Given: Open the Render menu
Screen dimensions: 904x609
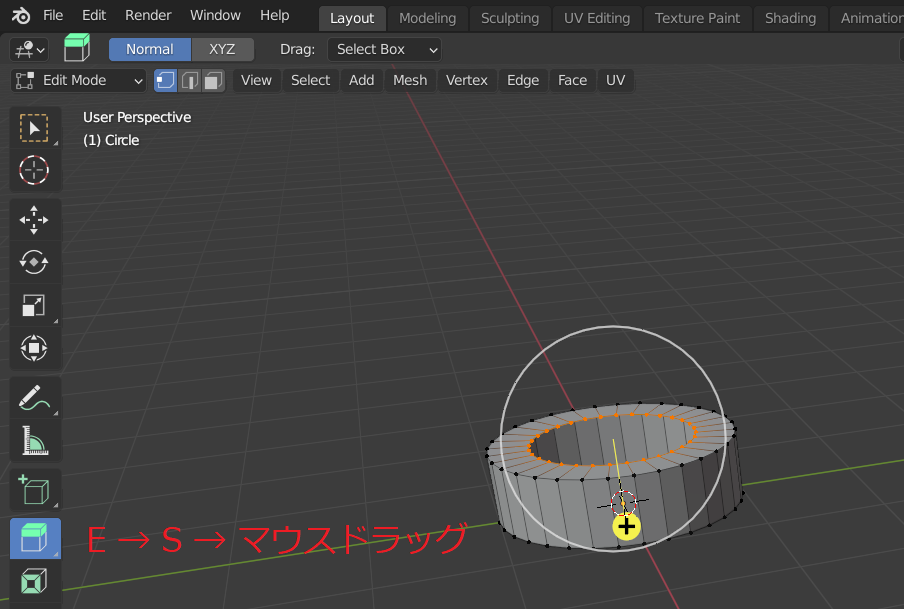Looking at the screenshot, I should 148,16.
